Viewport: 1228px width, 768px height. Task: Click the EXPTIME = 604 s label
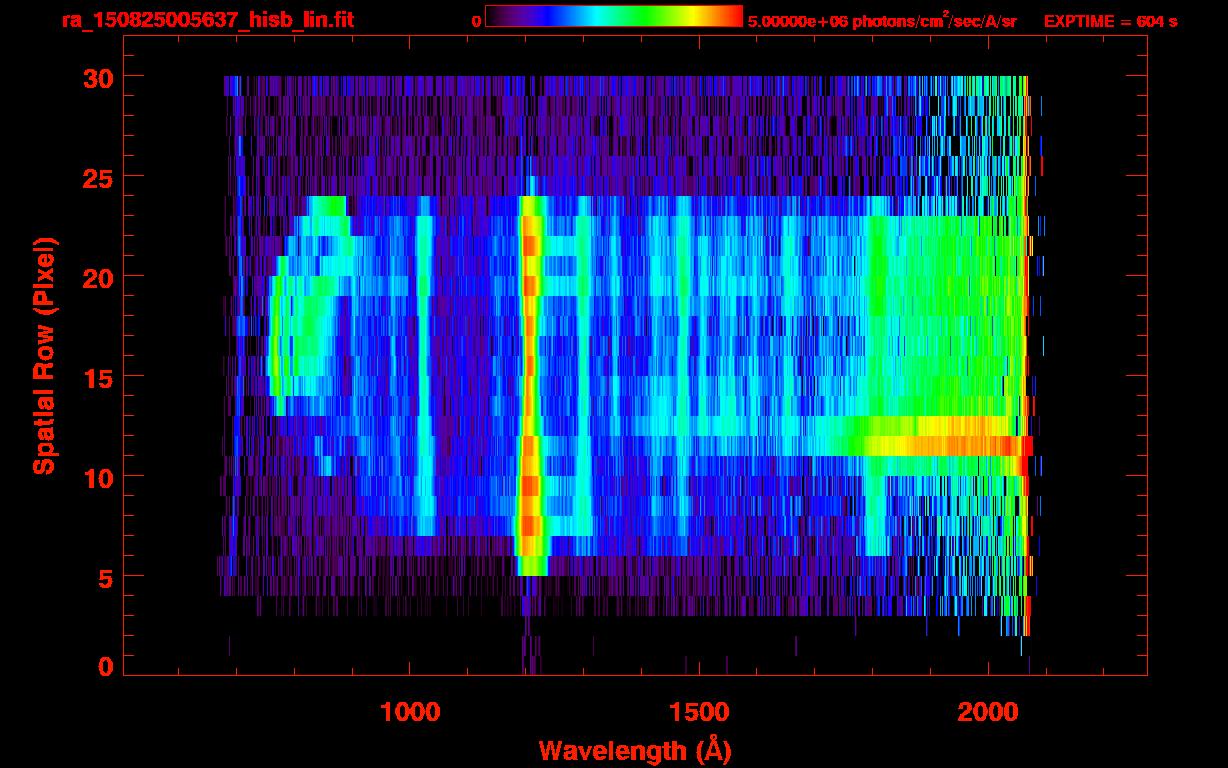[x=1110, y=21]
